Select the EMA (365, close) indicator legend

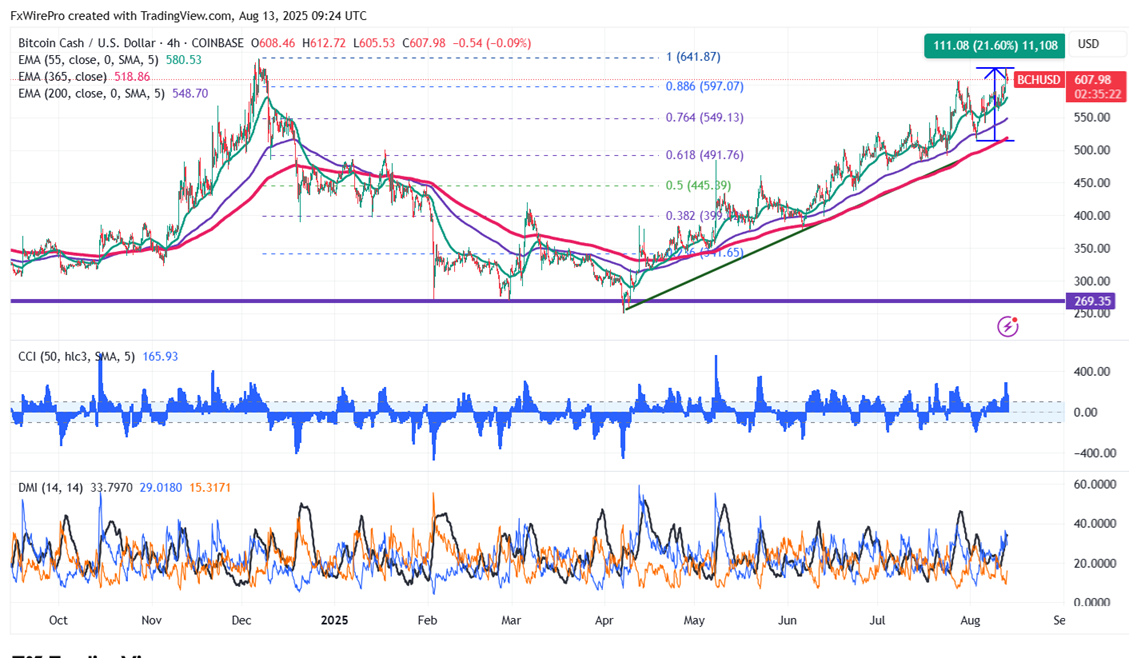63,76
